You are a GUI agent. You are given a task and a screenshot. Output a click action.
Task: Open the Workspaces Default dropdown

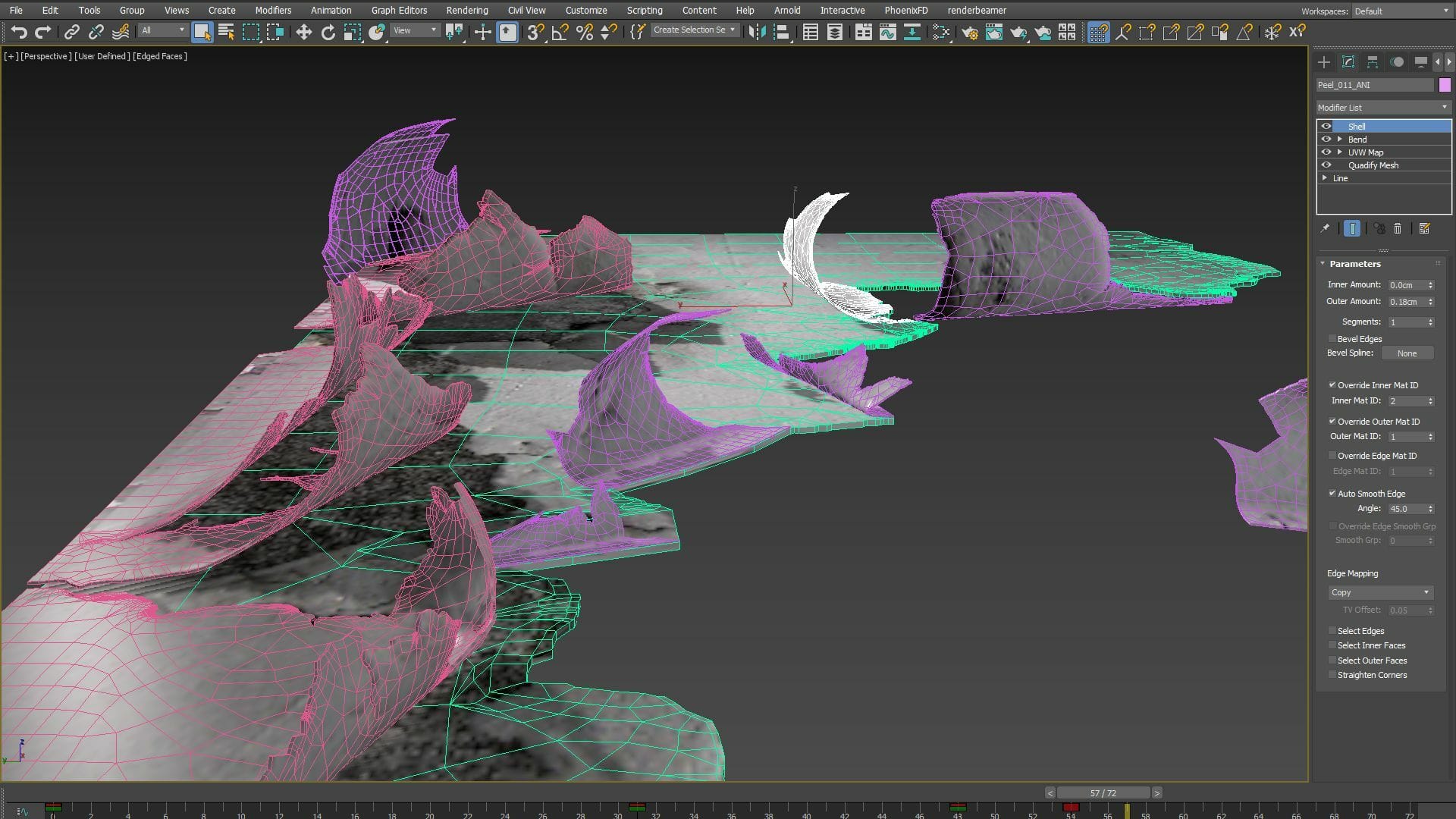click(1401, 11)
